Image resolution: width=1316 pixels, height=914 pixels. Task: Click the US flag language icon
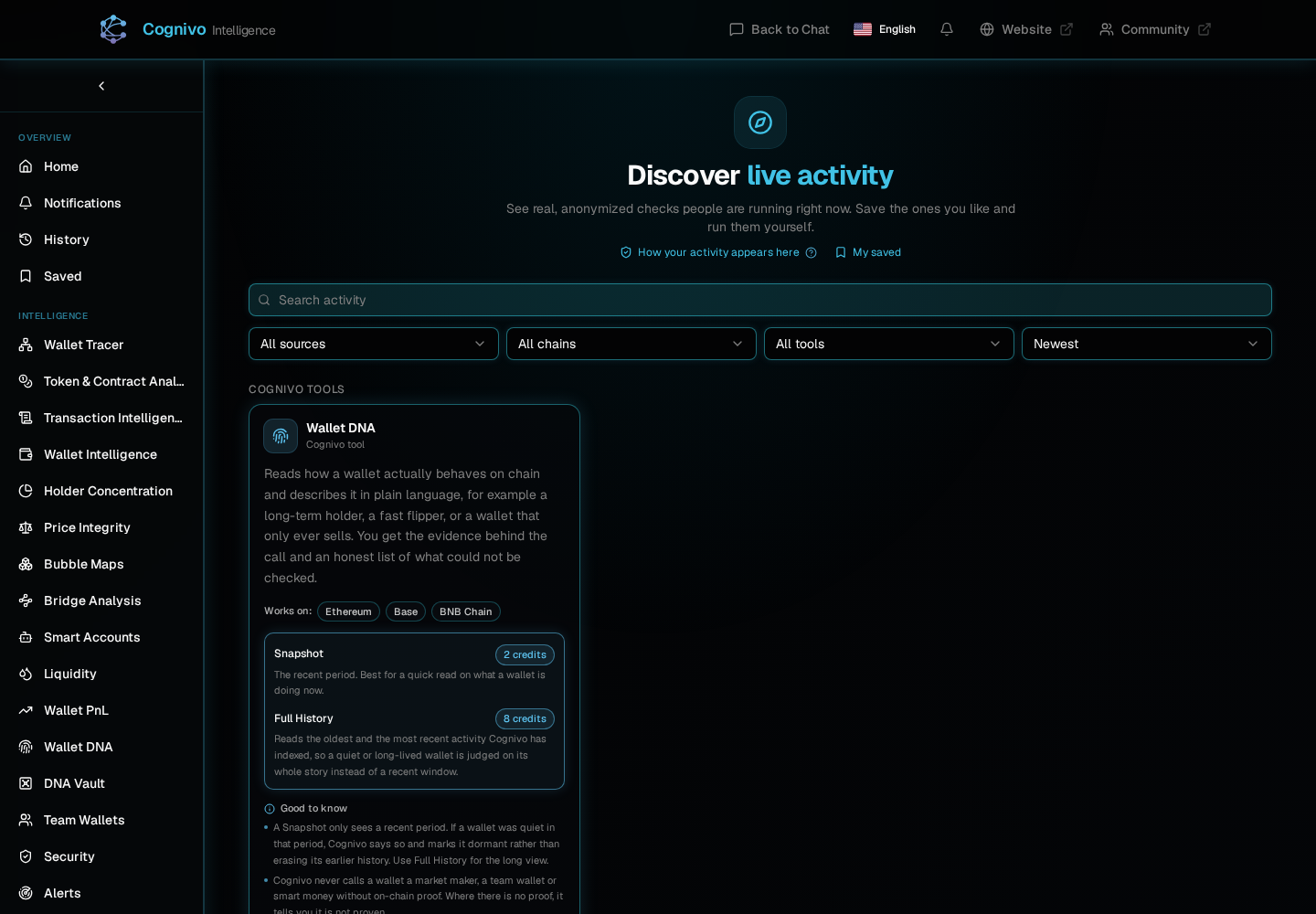(x=863, y=29)
